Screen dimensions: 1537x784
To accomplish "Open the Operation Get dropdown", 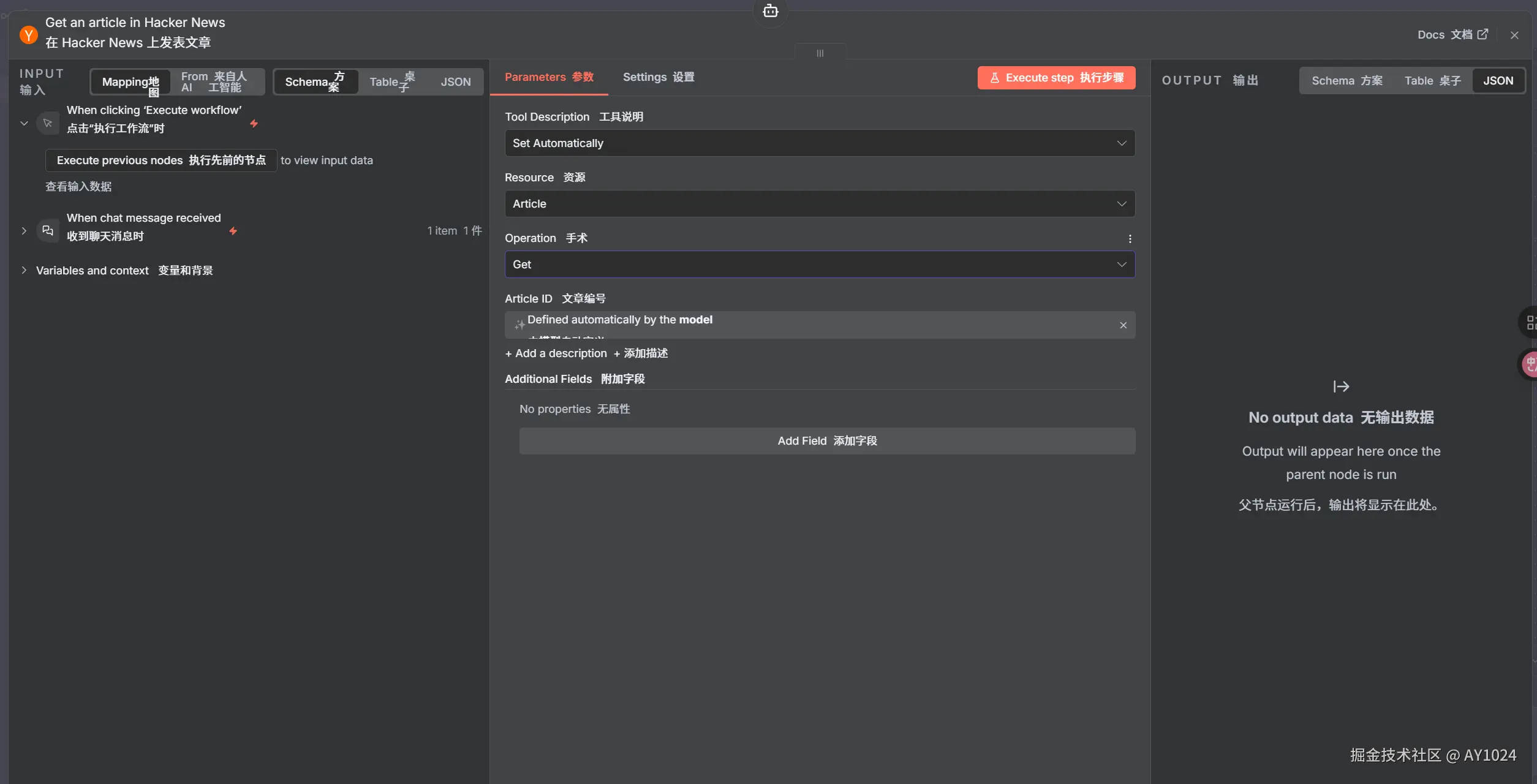I will tap(819, 265).
